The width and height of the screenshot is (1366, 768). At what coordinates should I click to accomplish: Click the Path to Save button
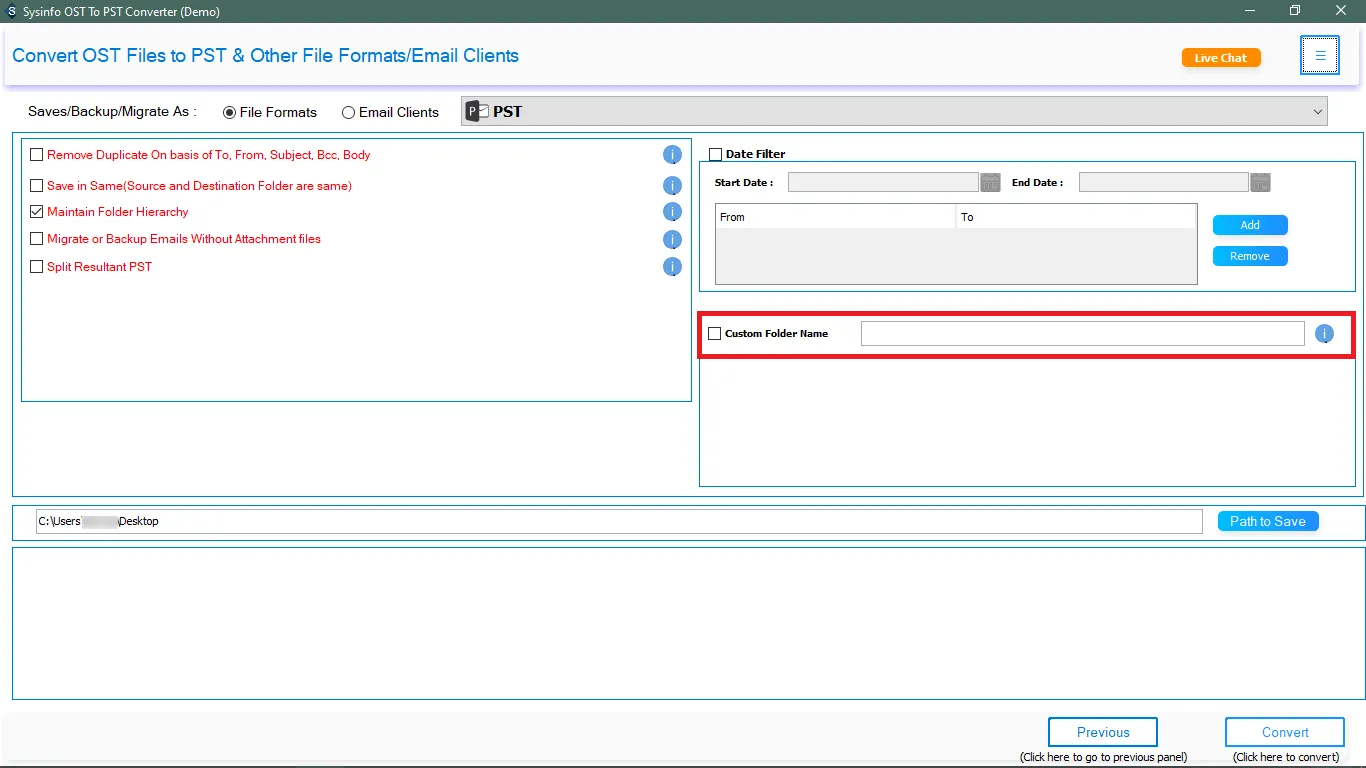pos(1268,521)
